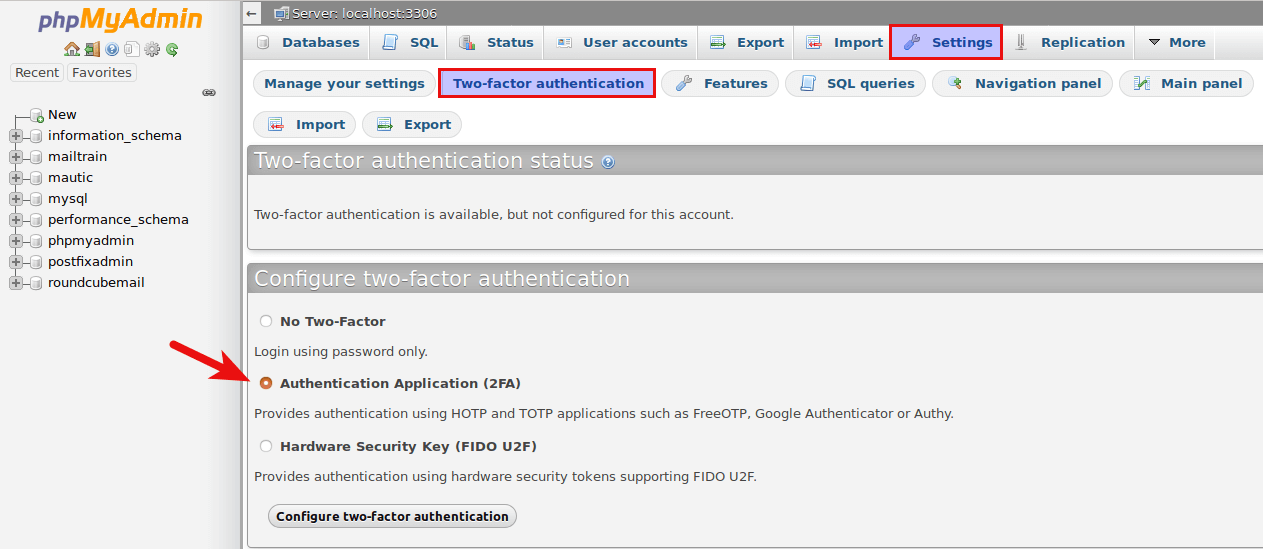Click the Home icon in navigation panel
This screenshot has width=1263, height=549.
[71, 49]
